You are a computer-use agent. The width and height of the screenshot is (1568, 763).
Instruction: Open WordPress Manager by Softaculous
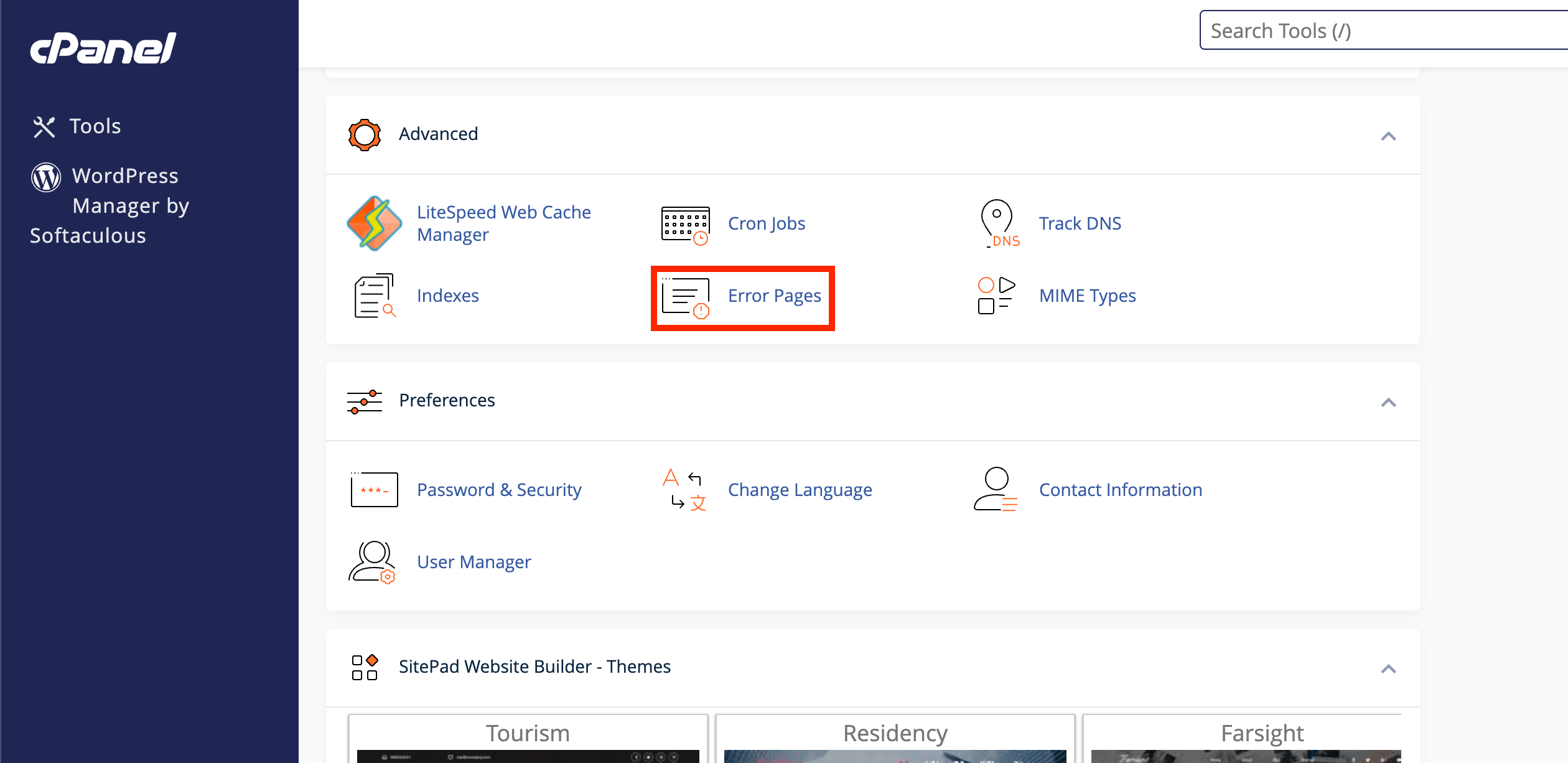(x=110, y=206)
